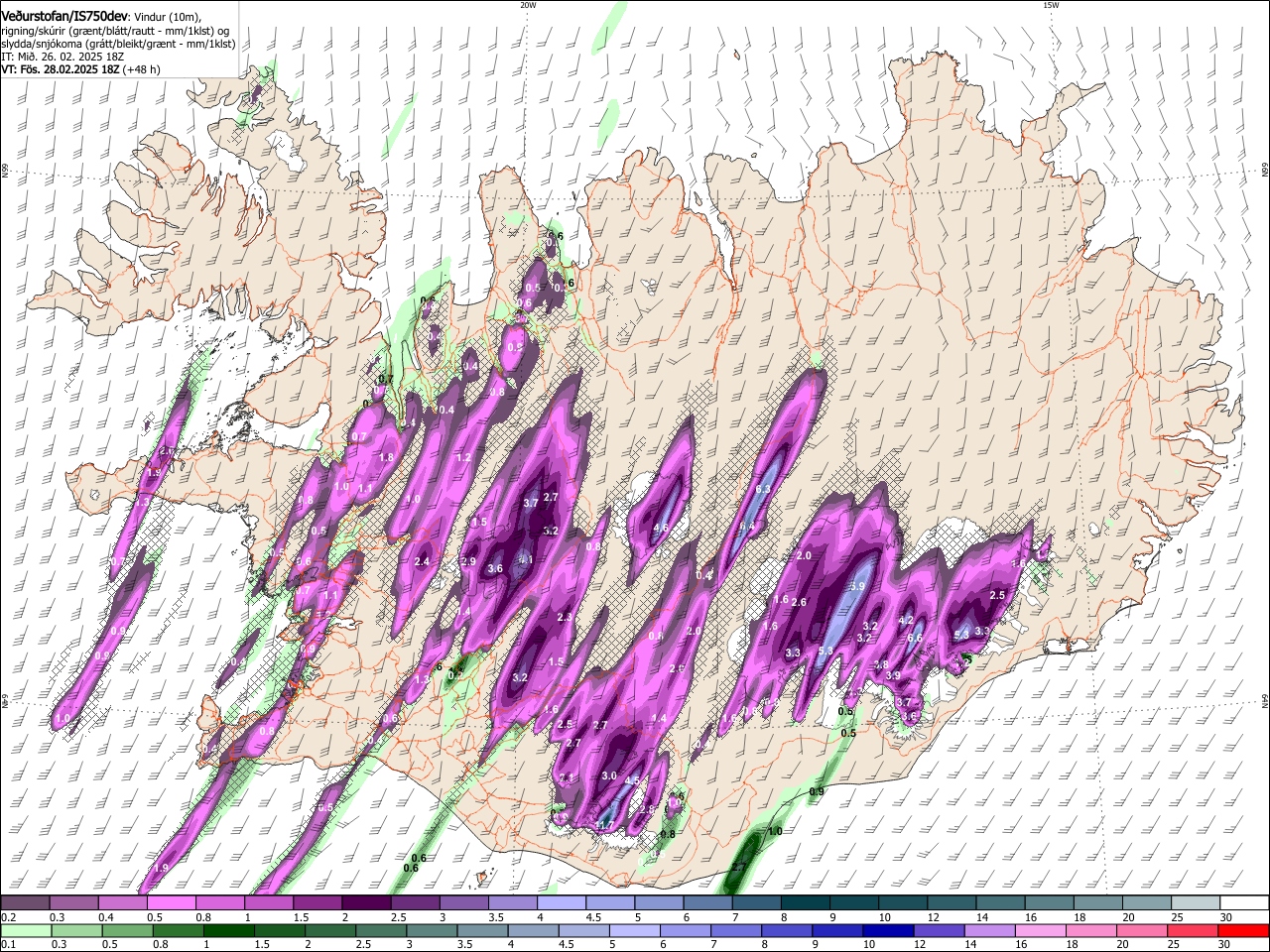Click the '2.4' value in the western band
The image size is (1270, 952).
(x=422, y=561)
